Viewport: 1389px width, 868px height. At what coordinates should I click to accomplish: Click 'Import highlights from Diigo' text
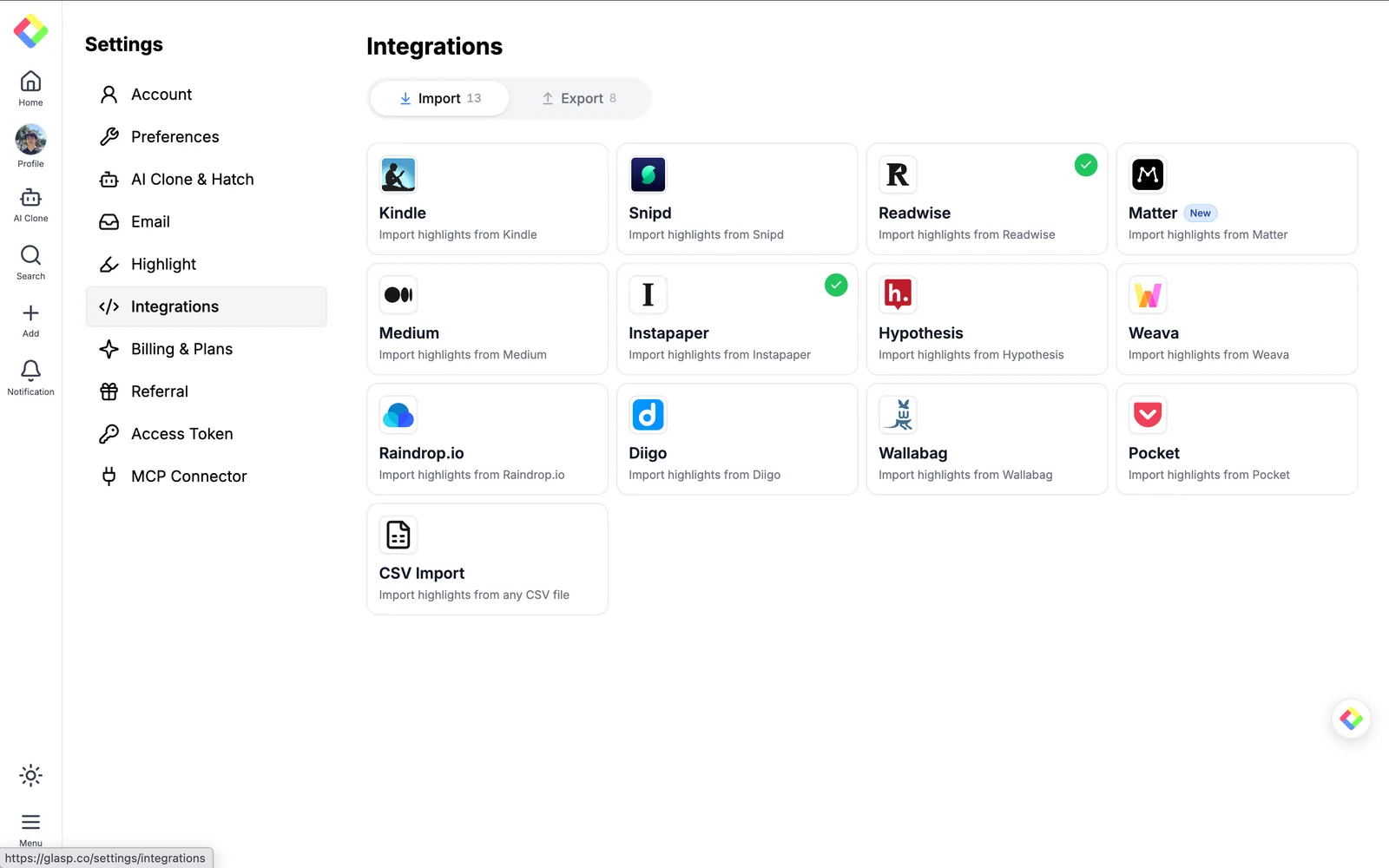[x=704, y=475]
